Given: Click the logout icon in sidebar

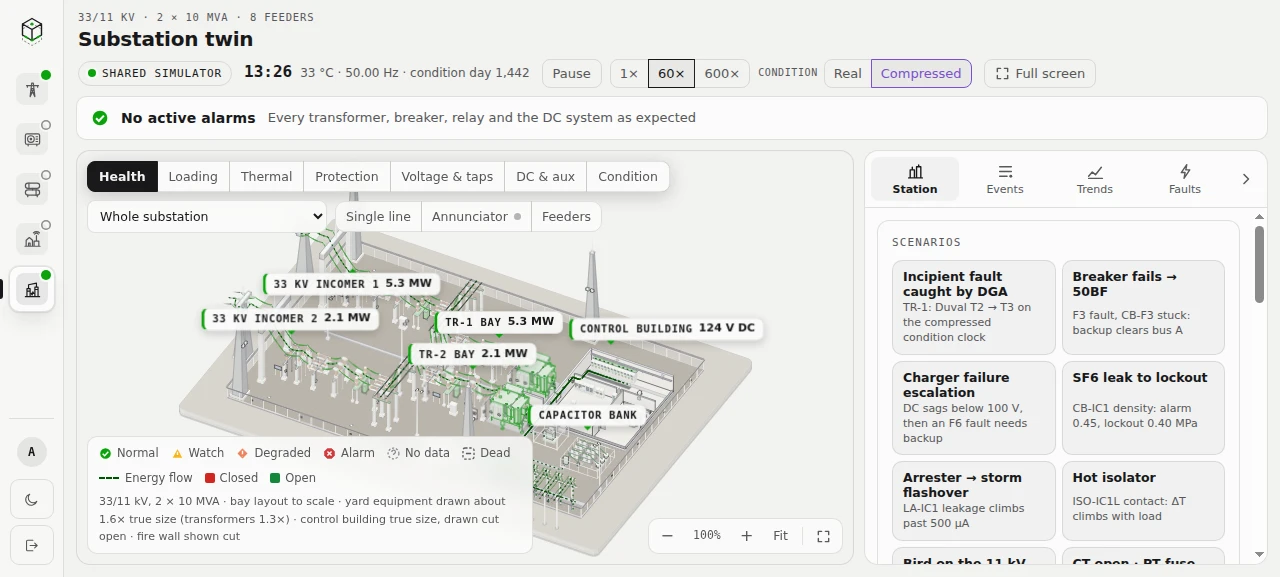Looking at the screenshot, I should (x=32, y=545).
